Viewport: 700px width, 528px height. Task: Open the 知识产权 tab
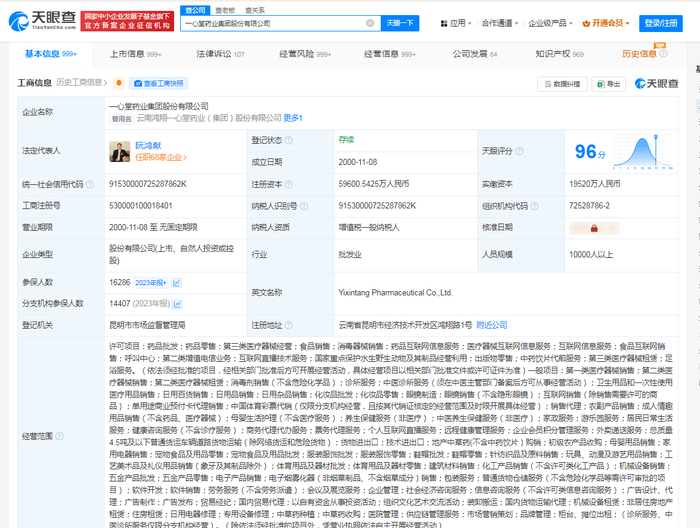coord(558,54)
